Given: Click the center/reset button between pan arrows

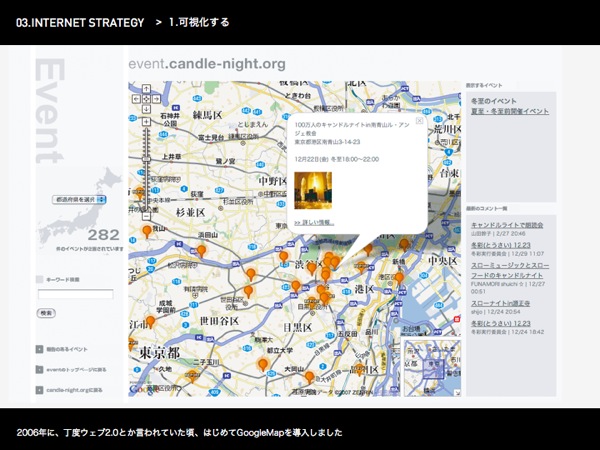Looking at the screenshot, I should tap(147, 99).
